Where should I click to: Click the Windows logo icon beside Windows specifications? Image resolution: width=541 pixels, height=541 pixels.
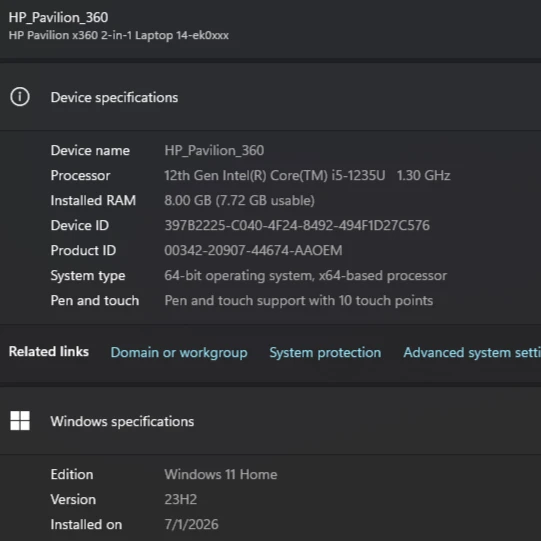coord(20,421)
